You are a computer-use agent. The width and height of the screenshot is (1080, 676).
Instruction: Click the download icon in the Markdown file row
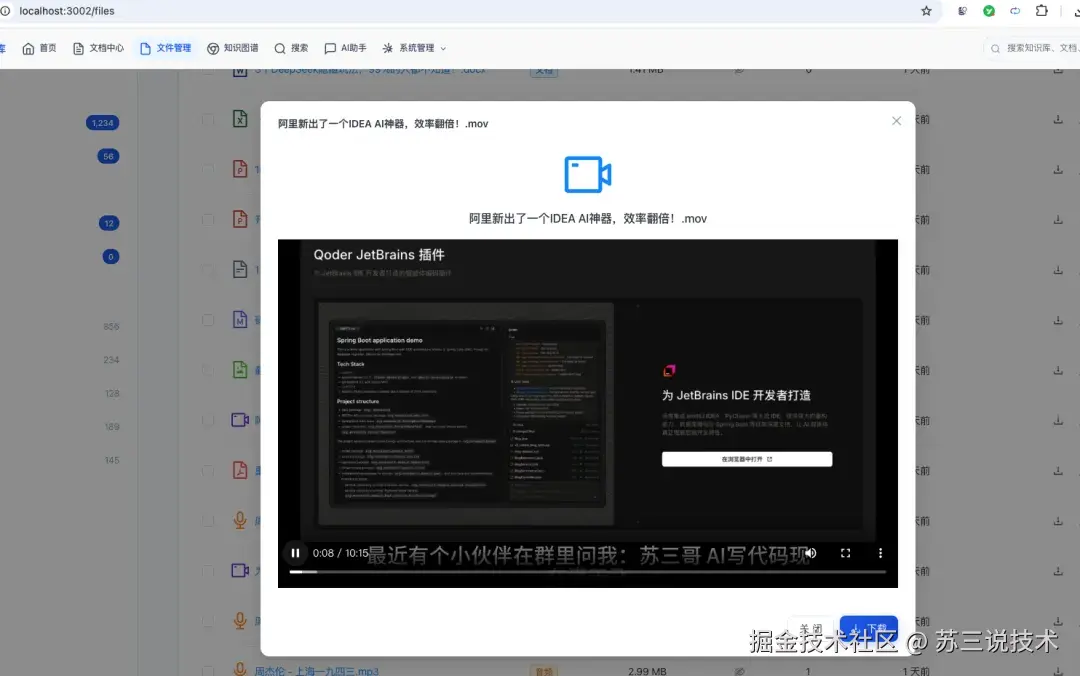1058,320
